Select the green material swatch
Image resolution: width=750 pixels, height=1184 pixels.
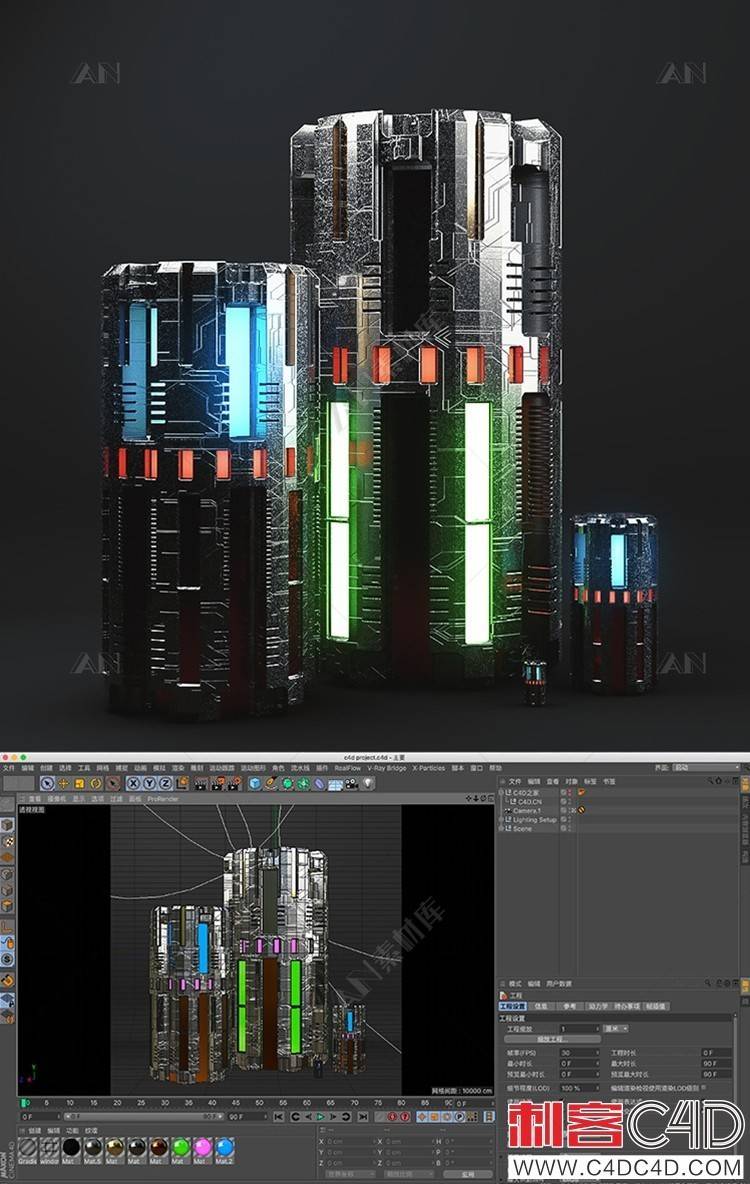pyautogui.click(x=181, y=1149)
